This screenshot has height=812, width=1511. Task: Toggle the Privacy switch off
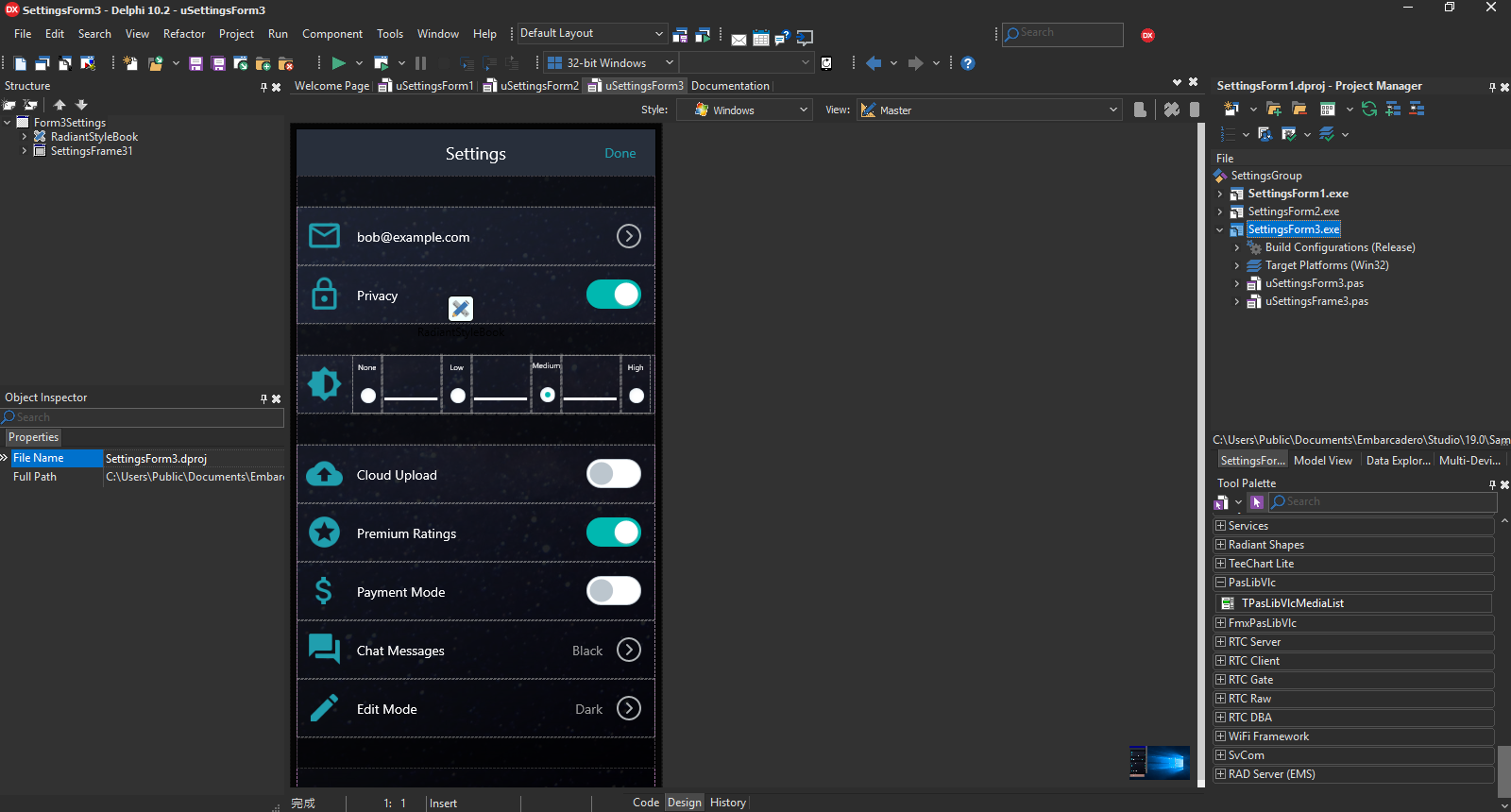click(614, 295)
